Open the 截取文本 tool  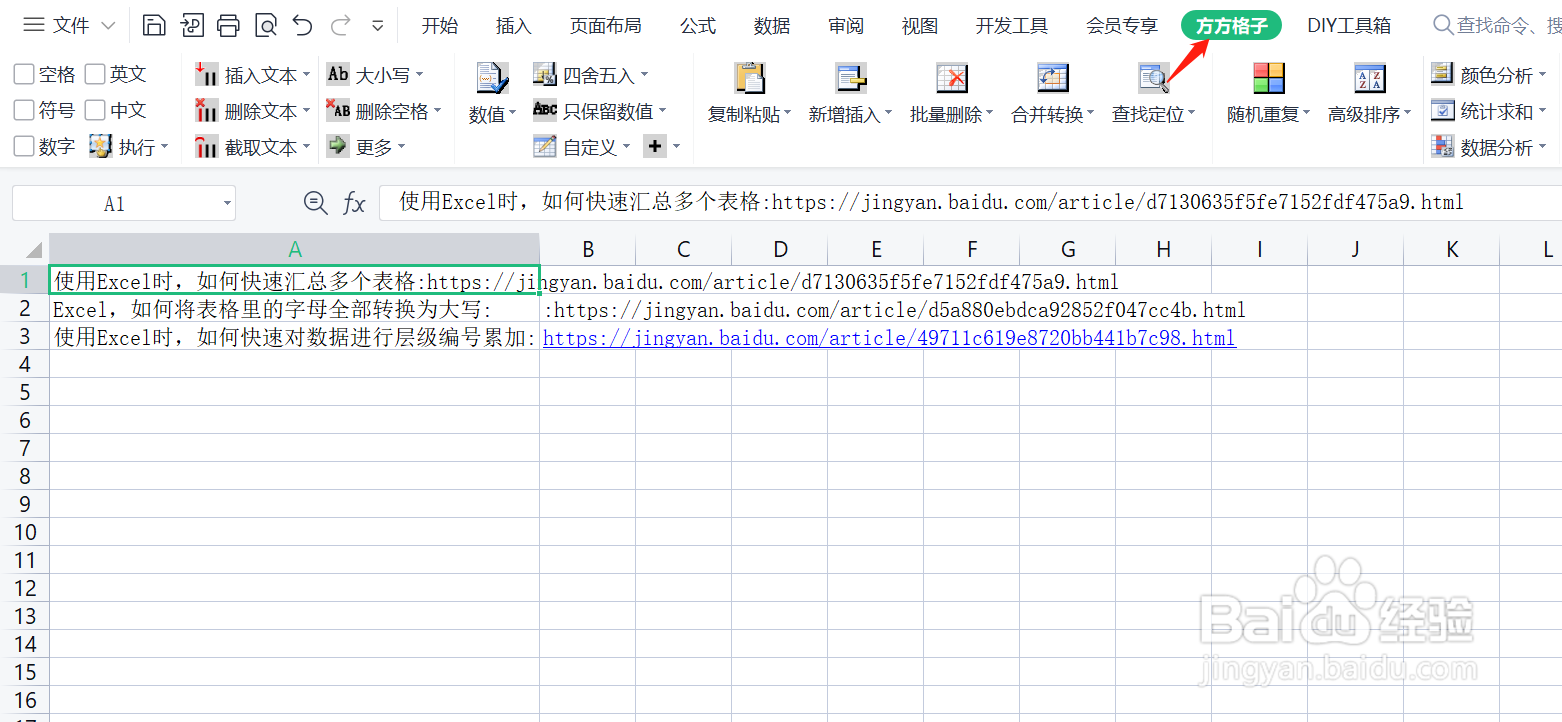[252, 147]
